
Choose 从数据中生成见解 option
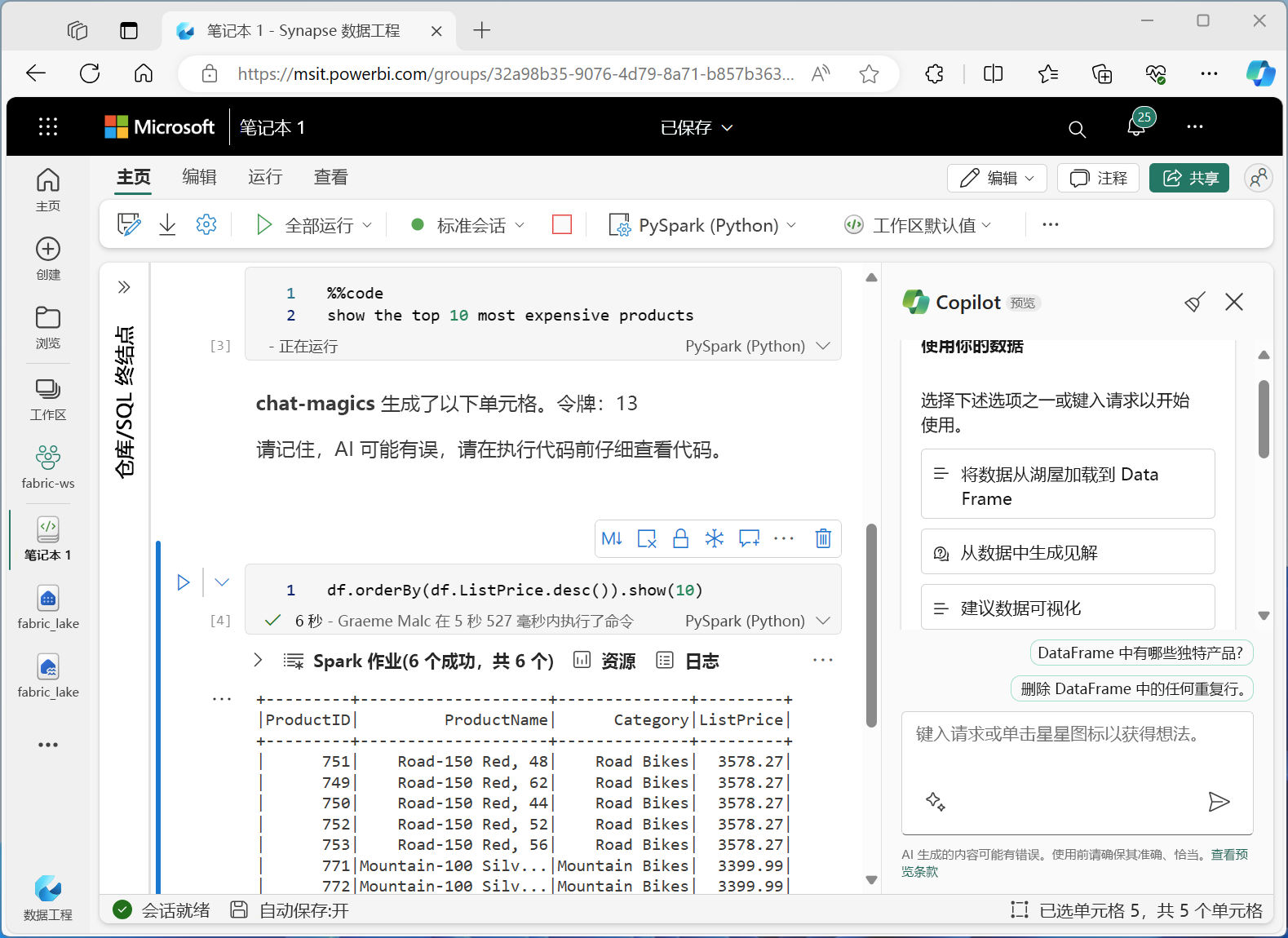tap(1068, 552)
